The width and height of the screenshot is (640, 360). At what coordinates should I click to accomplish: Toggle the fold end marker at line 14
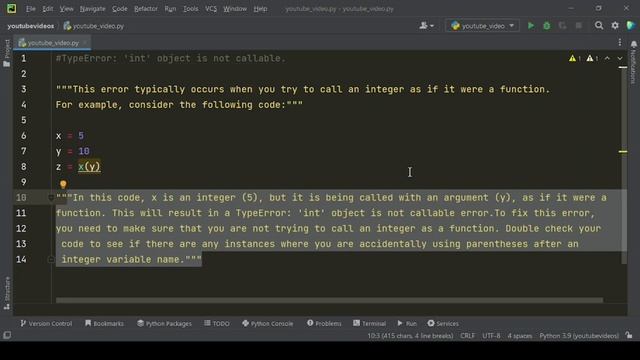(x=51, y=259)
